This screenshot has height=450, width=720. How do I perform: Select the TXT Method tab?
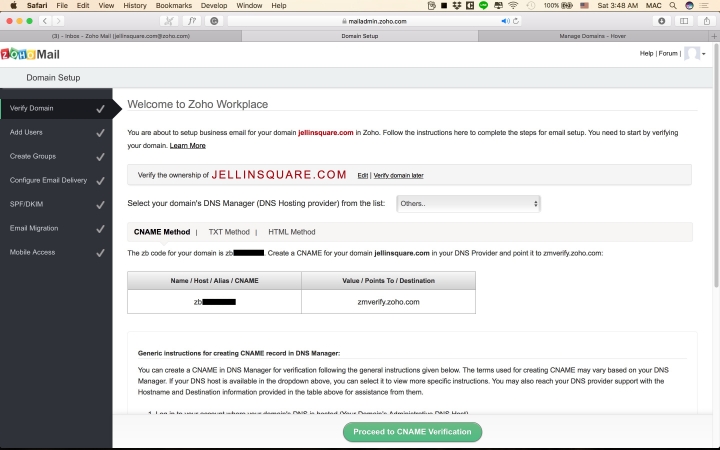229,232
